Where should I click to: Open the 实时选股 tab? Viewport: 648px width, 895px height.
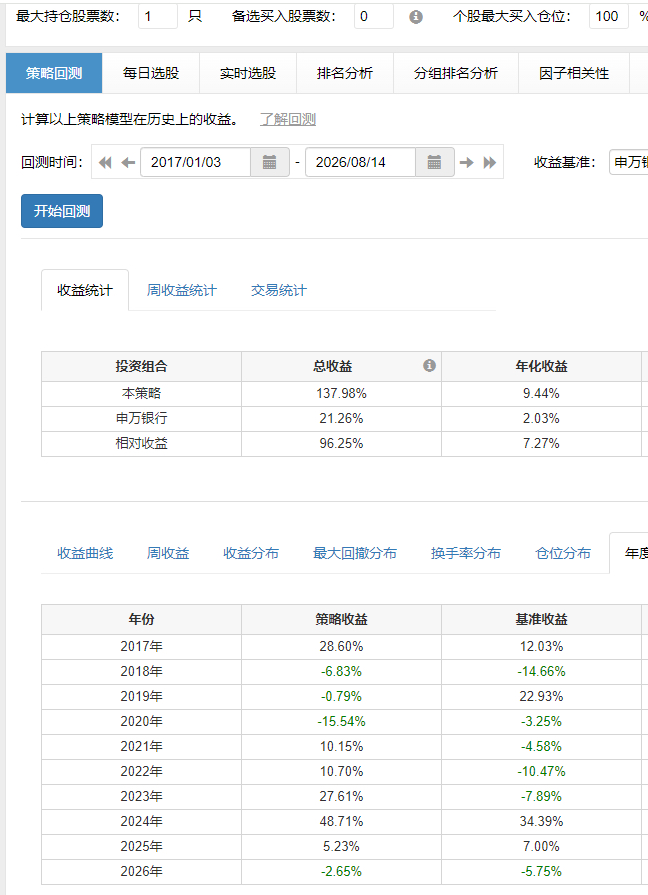point(248,73)
